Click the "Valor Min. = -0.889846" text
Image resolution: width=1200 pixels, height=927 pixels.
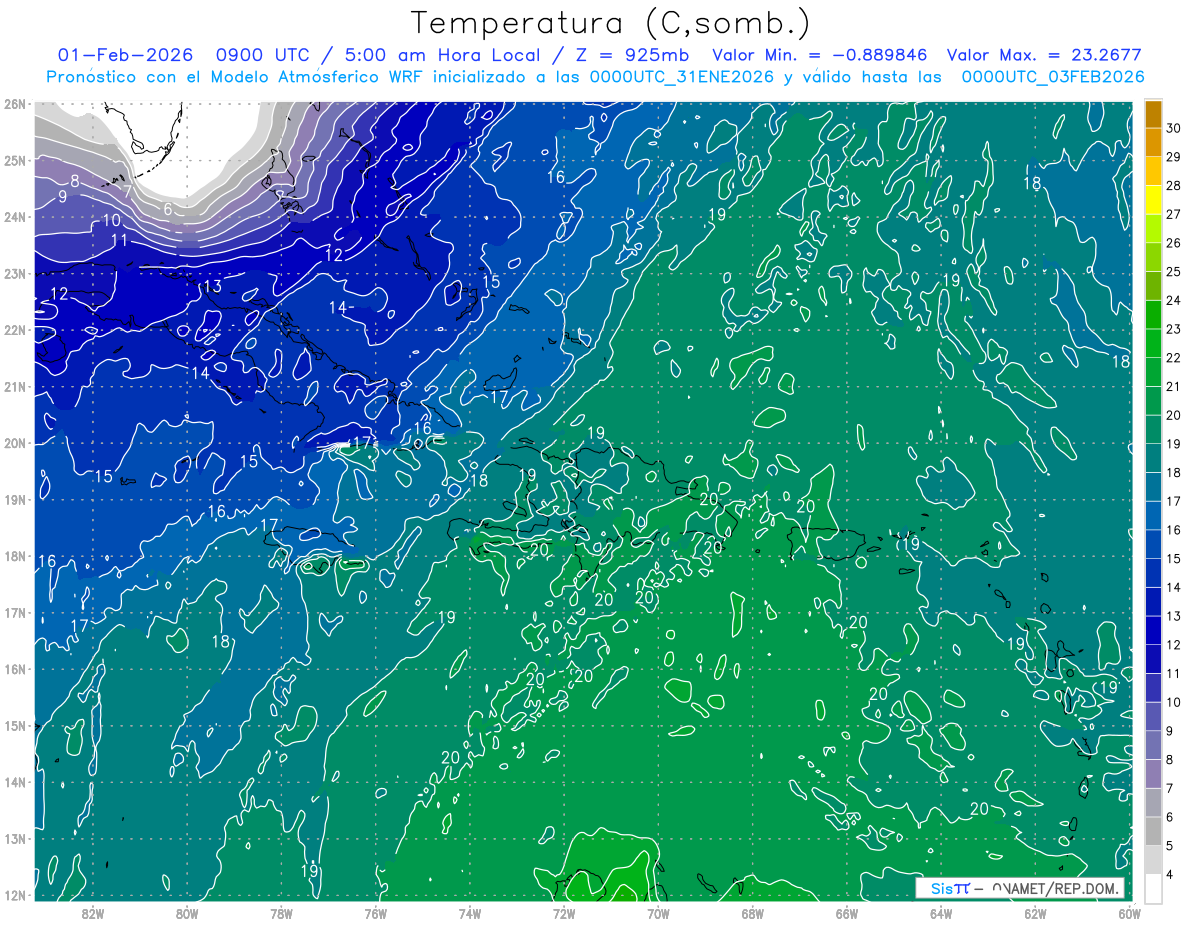coord(819,55)
